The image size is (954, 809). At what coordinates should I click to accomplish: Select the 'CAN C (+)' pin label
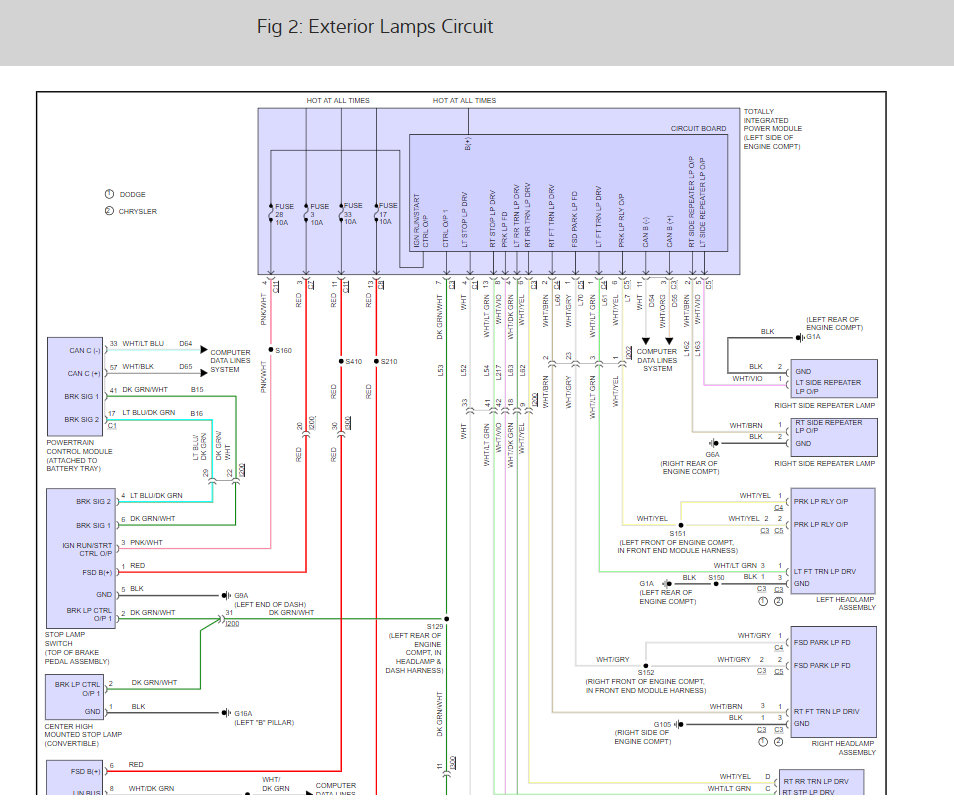[84, 373]
